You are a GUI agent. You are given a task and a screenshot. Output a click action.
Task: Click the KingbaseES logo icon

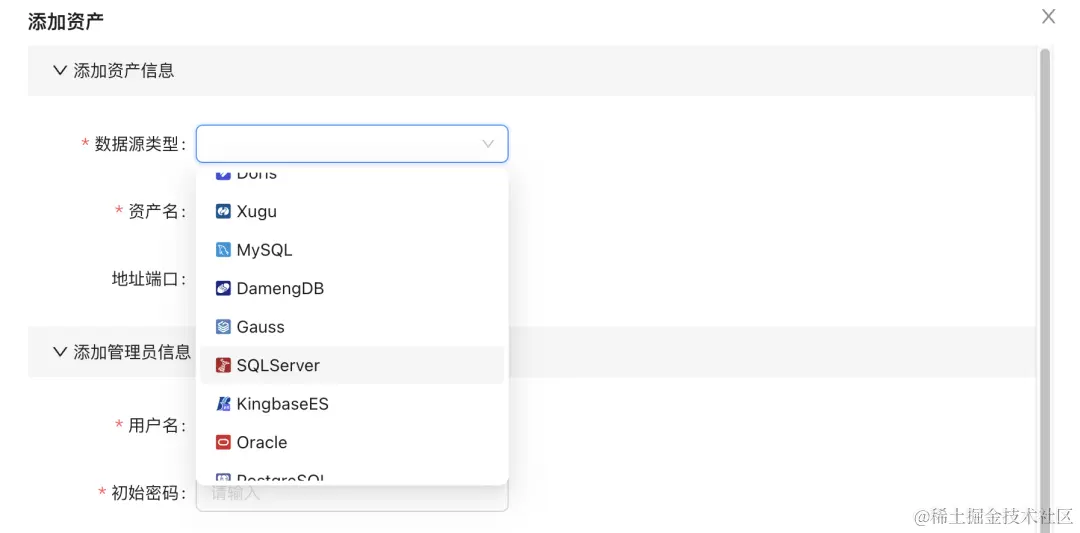pos(224,404)
